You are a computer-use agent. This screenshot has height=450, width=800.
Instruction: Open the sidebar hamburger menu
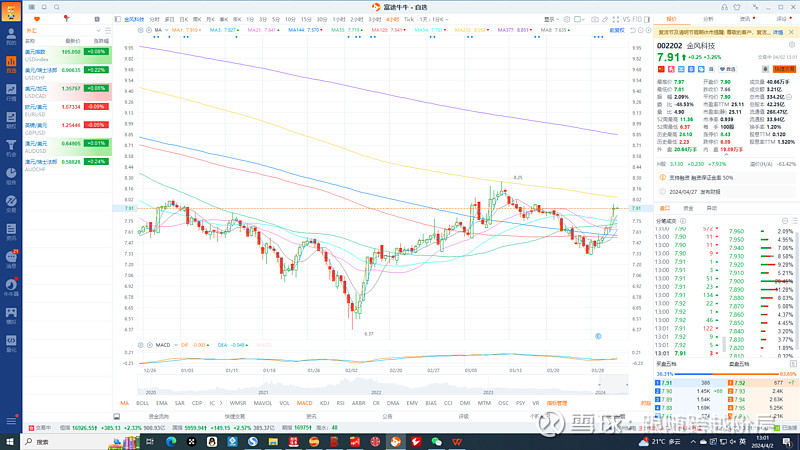coord(11,421)
